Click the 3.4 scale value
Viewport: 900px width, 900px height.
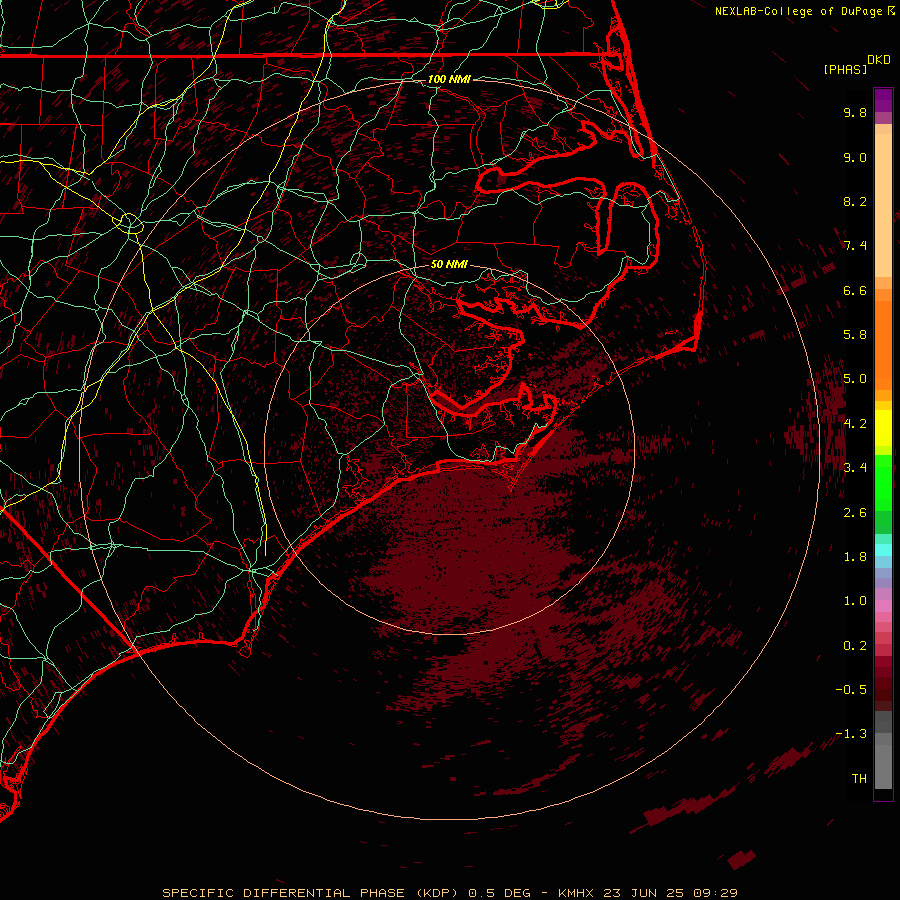click(855, 468)
